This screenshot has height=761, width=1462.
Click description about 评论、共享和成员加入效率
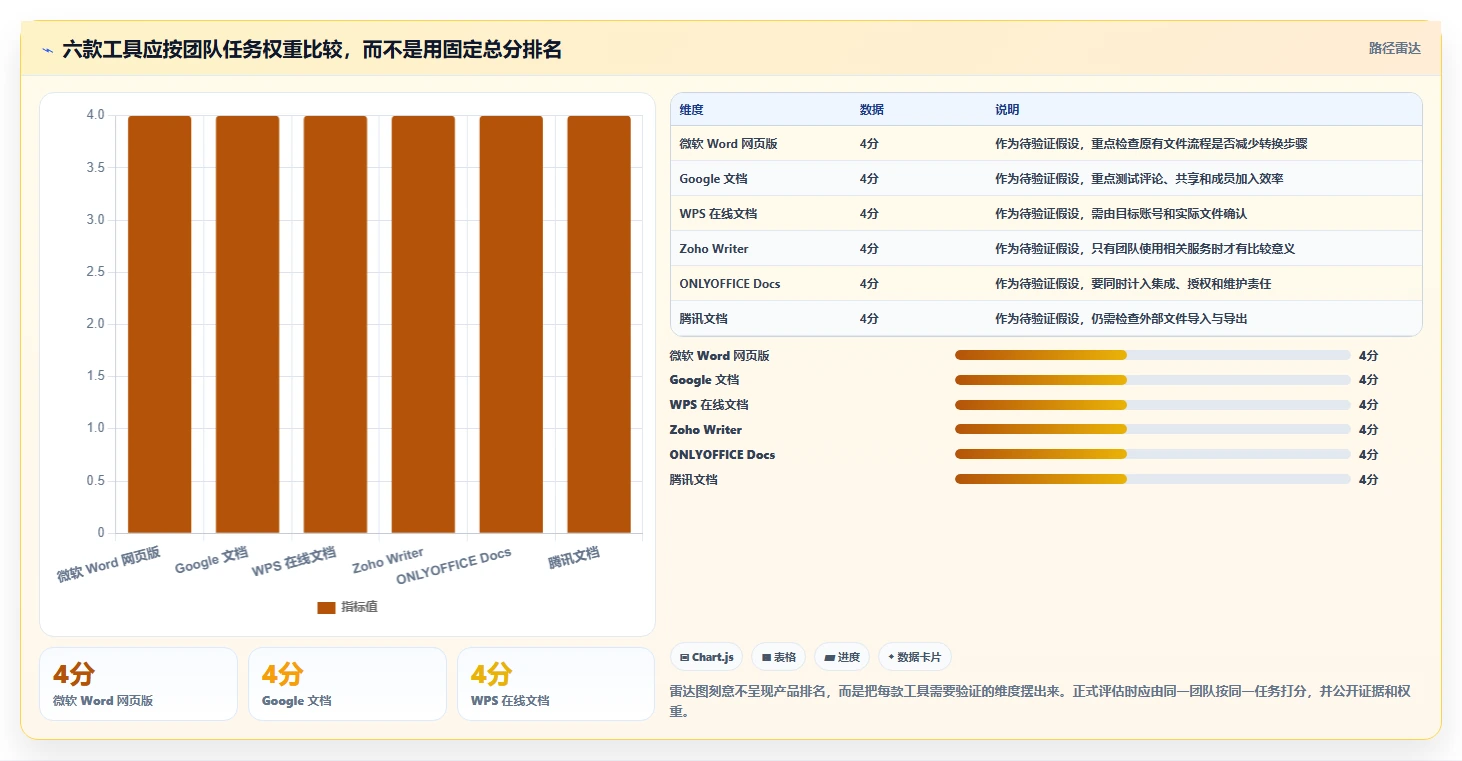(x=1139, y=179)
